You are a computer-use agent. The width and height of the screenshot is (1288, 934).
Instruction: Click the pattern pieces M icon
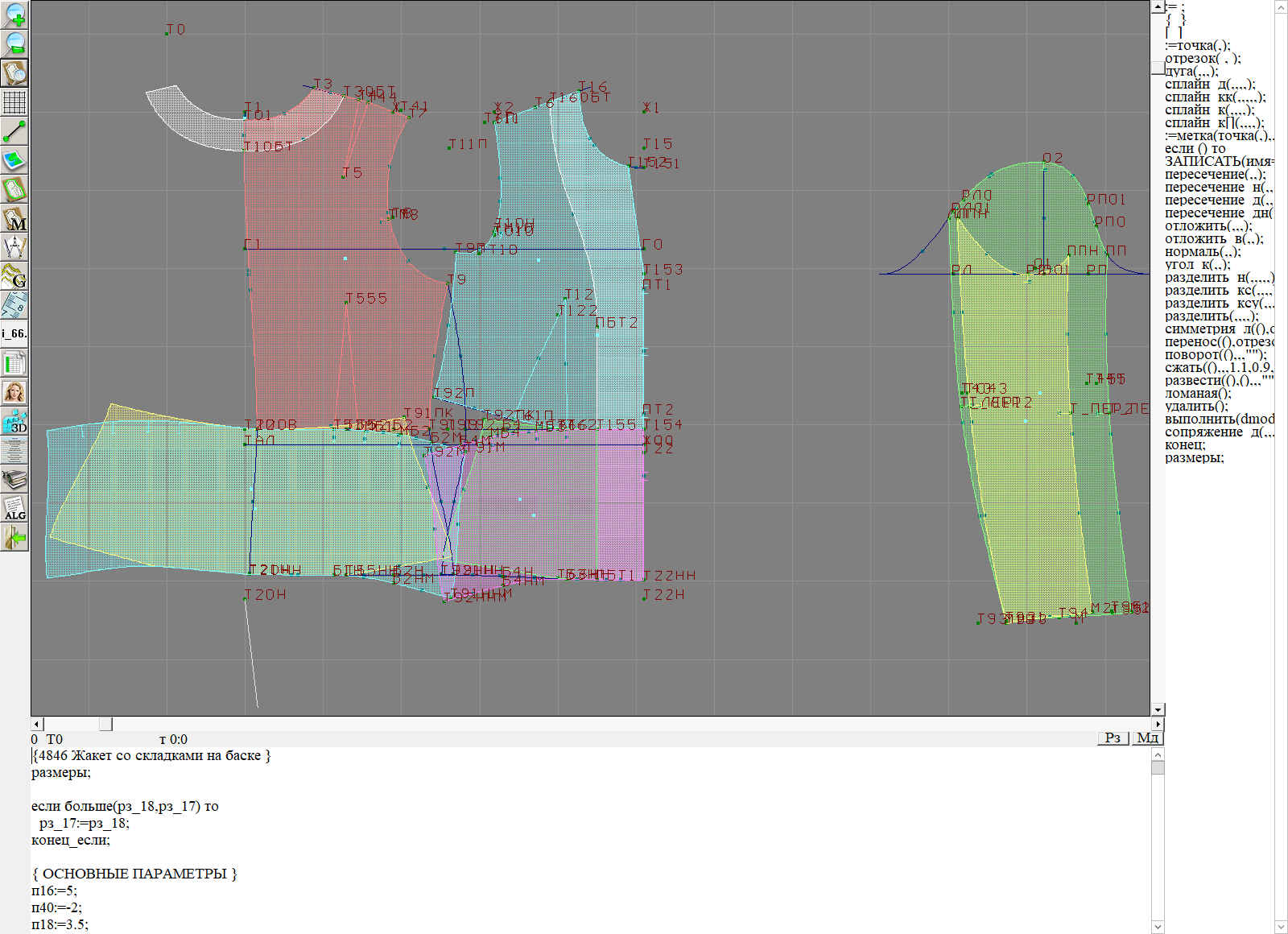[14, 218]
